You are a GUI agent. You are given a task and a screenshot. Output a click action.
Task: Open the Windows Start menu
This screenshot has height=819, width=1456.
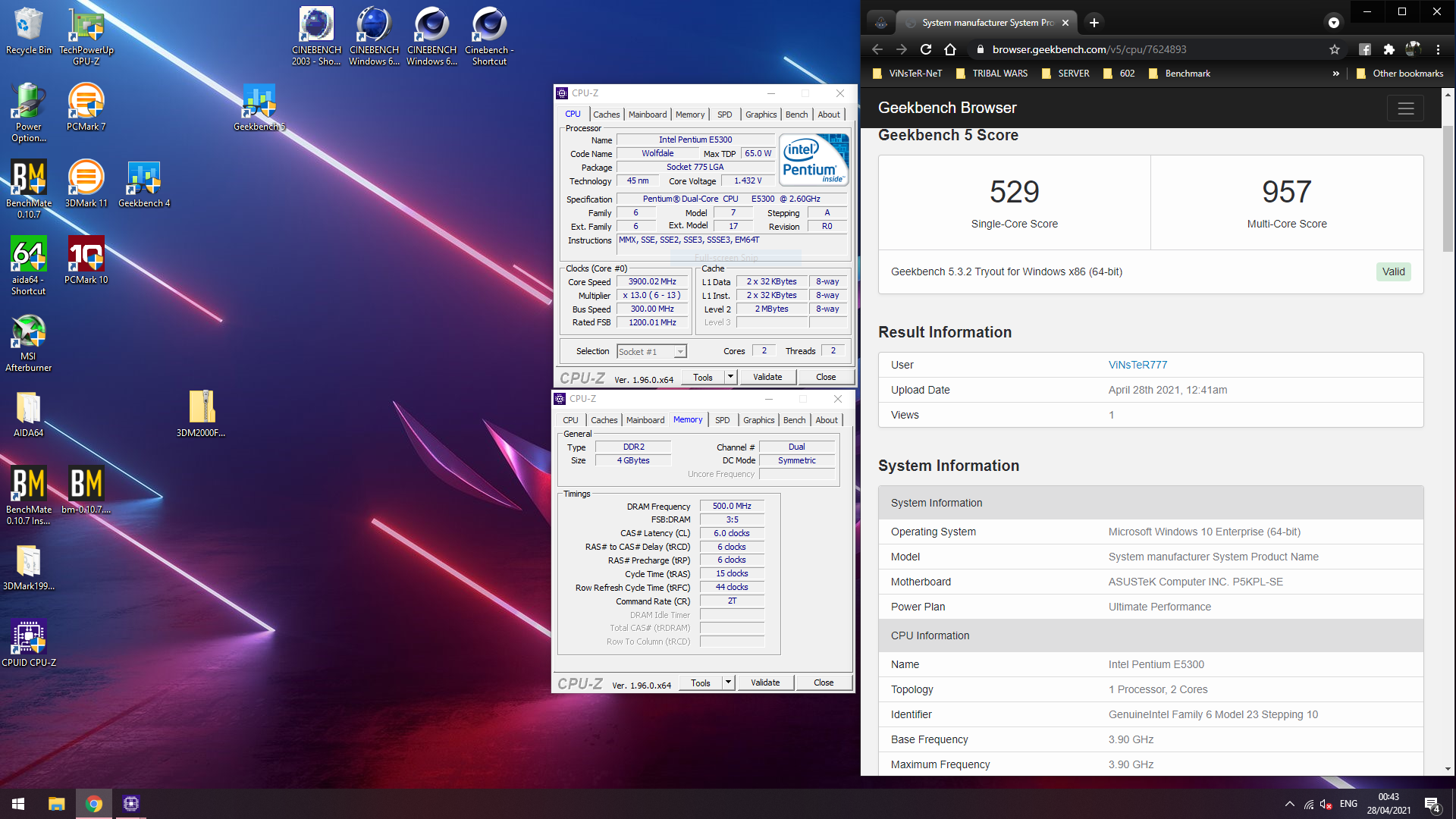click(18, 804)
